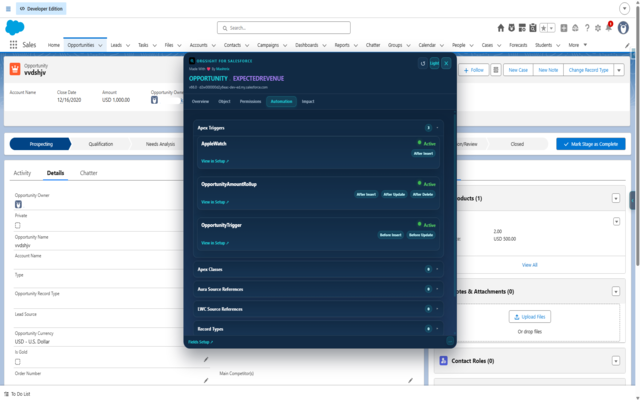Open the Products related list dropdown

point(616,198)
